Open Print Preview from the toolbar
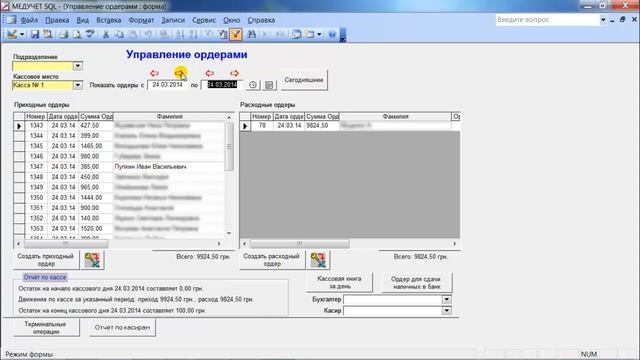The image size is (640, 360). (x=77, y=35)
